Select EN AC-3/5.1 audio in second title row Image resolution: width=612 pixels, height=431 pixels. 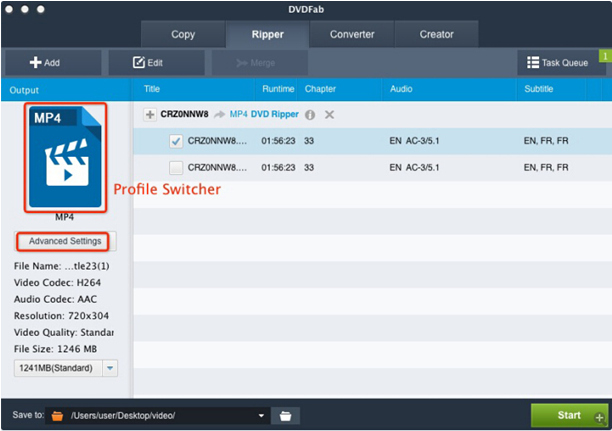pos(414,168)
